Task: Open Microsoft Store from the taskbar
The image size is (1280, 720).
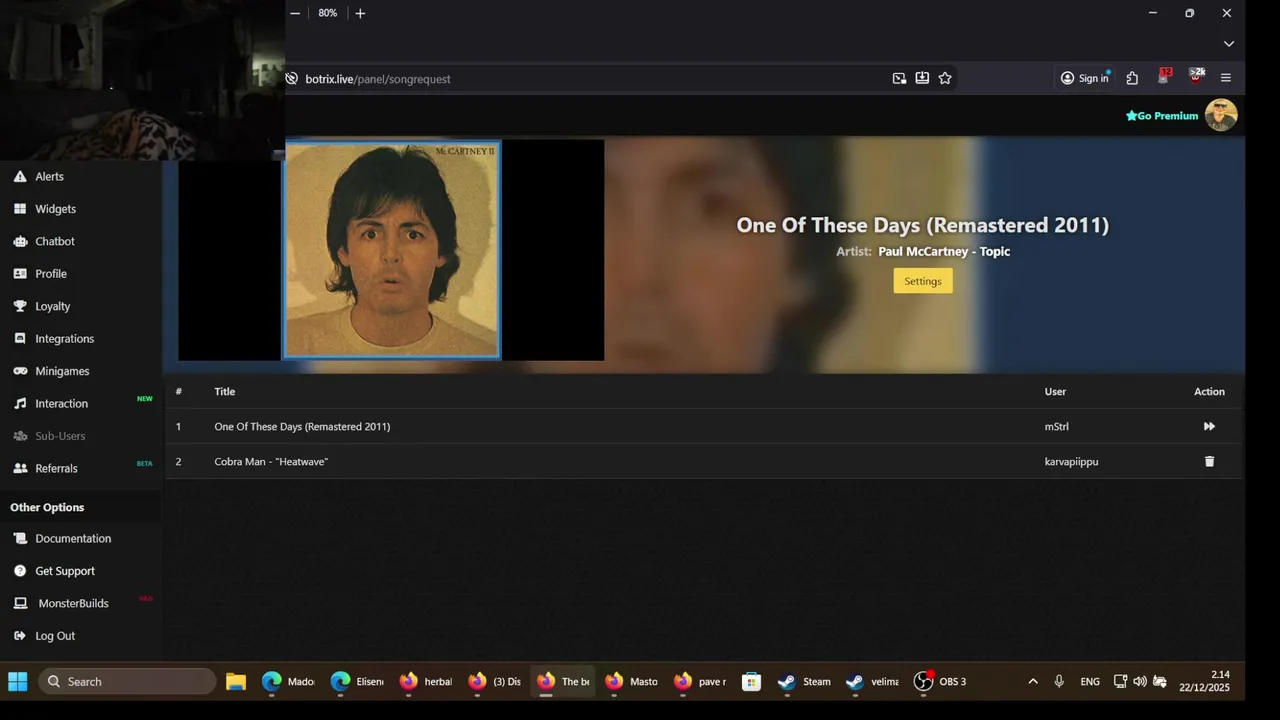Action: point(752,682)
